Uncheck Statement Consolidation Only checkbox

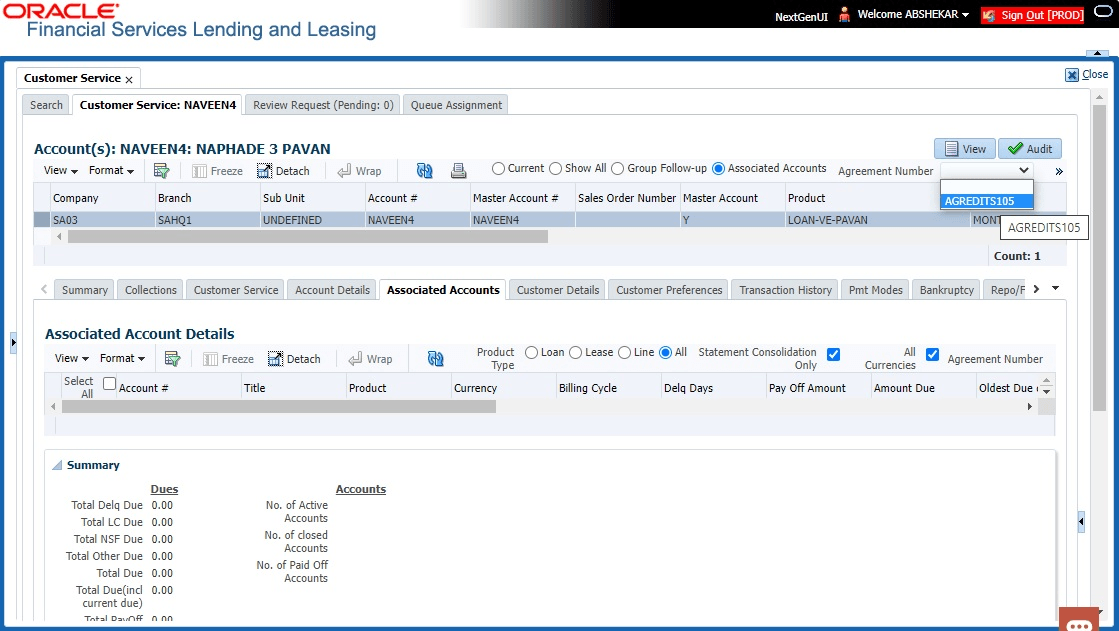click(x=834, y=354)
